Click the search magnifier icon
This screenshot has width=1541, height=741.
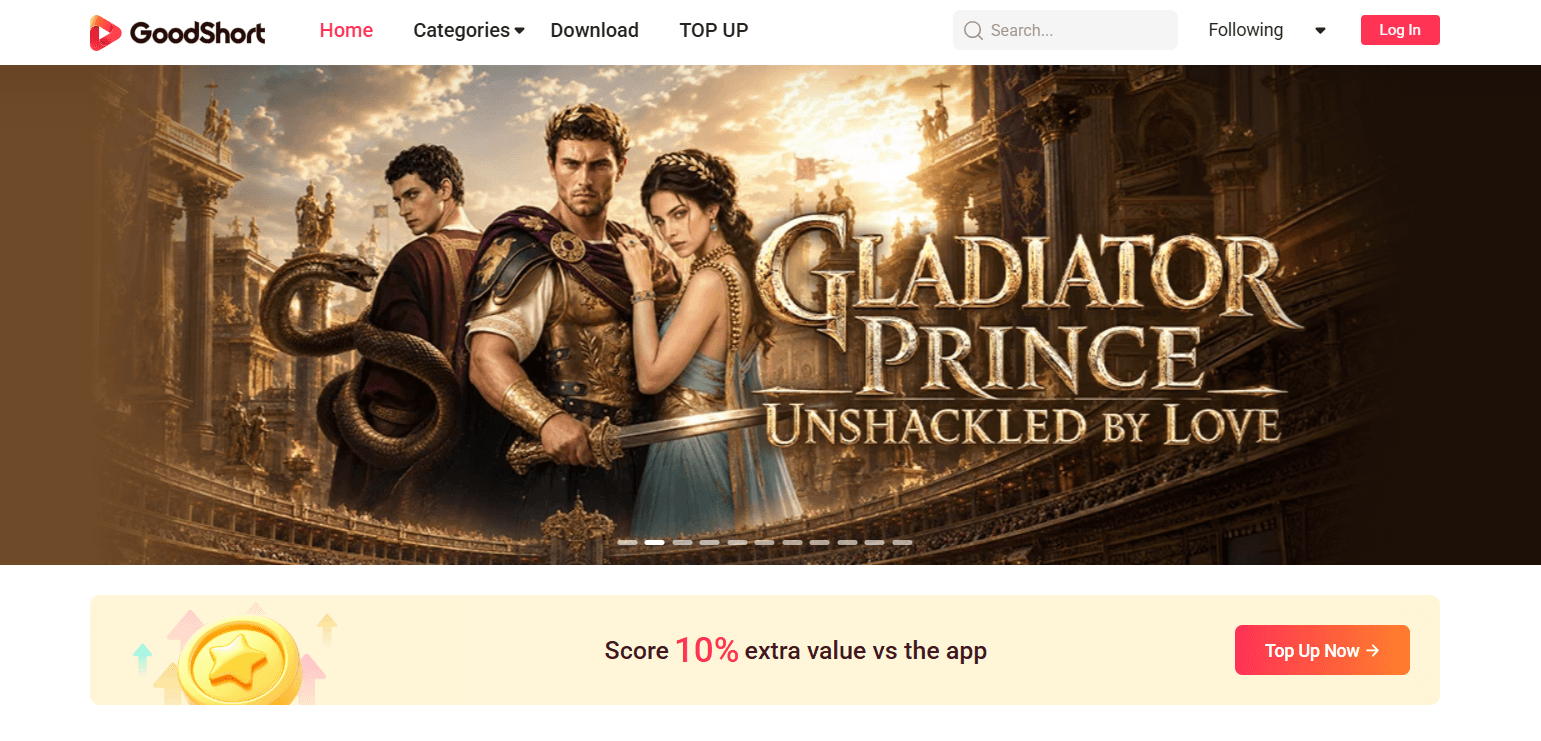973,31
